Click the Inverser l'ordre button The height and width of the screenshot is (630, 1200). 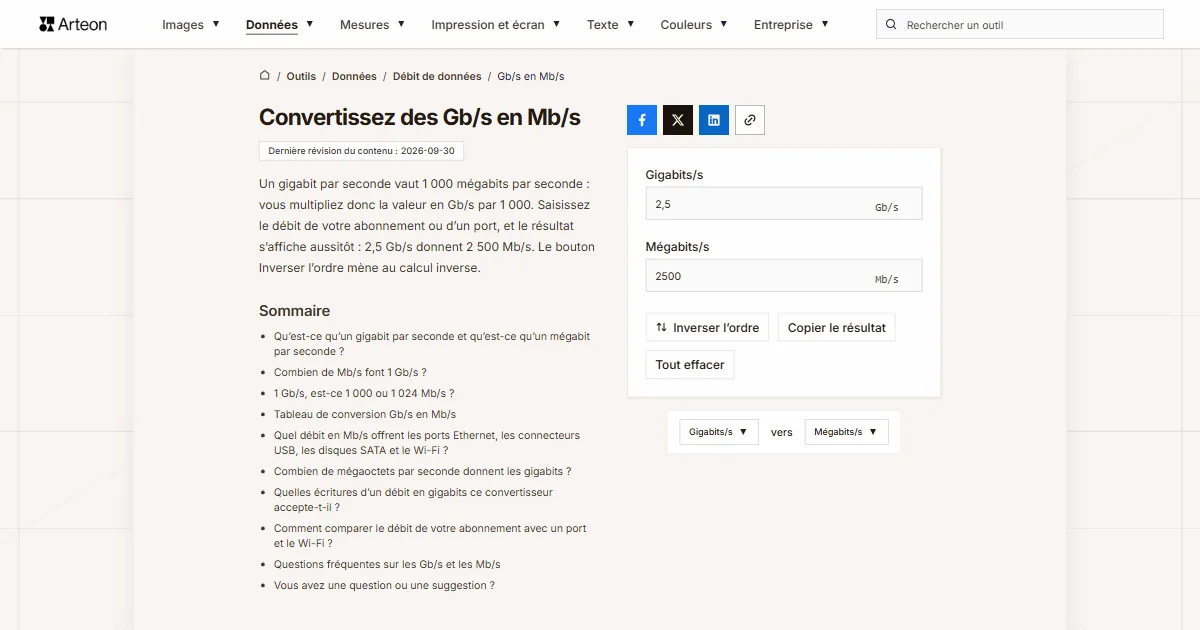pyautogui.click(x=707, y=328)
